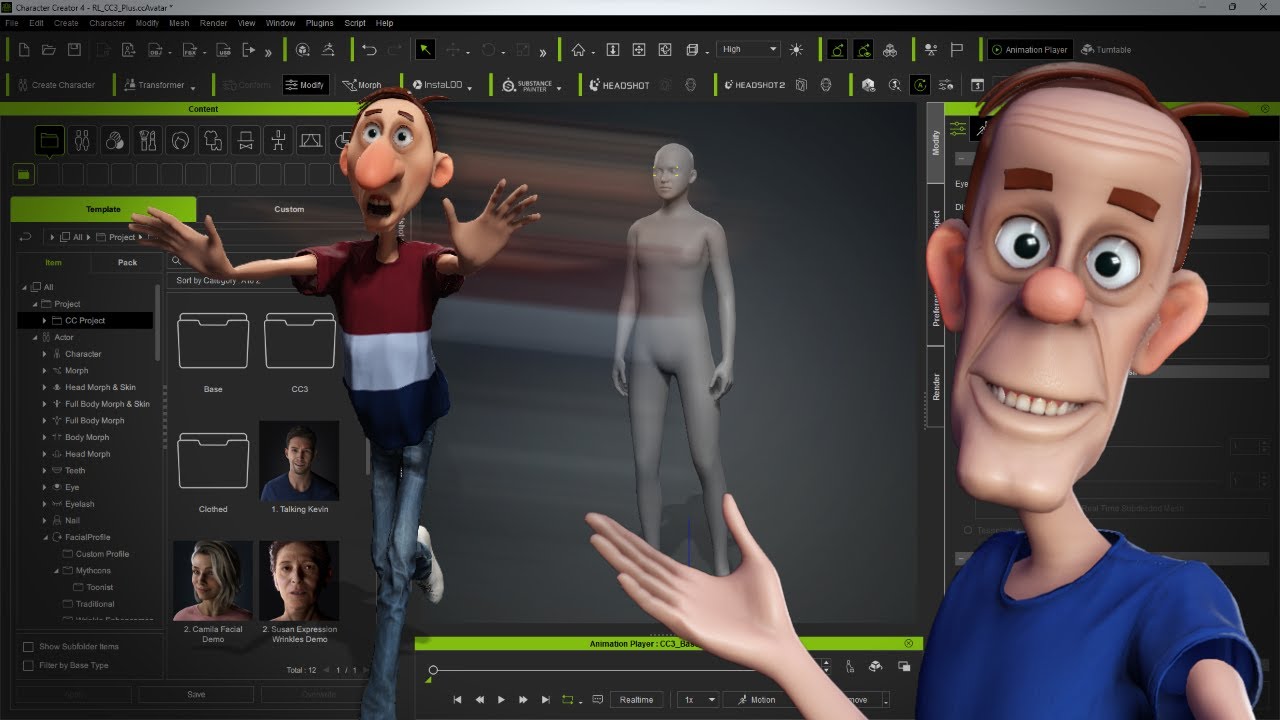Jump to the first frame in Animation Player
Image resolution: width=1280 pixels, height=720 pixels.
coord(457,700)
